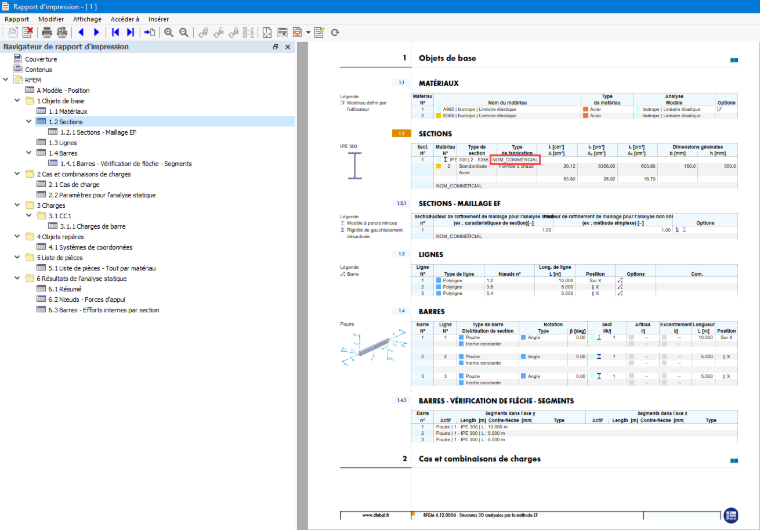Select 6.1 Résumé in the tree
The image size is (760, 530).
(65, 289)
